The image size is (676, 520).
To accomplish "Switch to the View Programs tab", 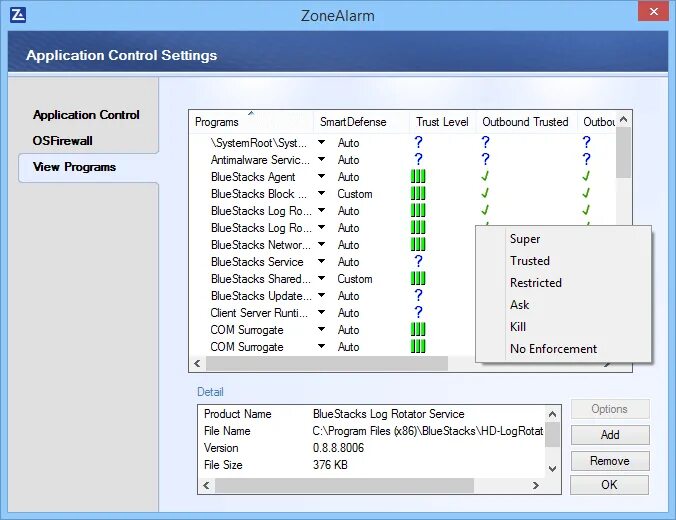I will pyautogui.click(x=88, y=167).
